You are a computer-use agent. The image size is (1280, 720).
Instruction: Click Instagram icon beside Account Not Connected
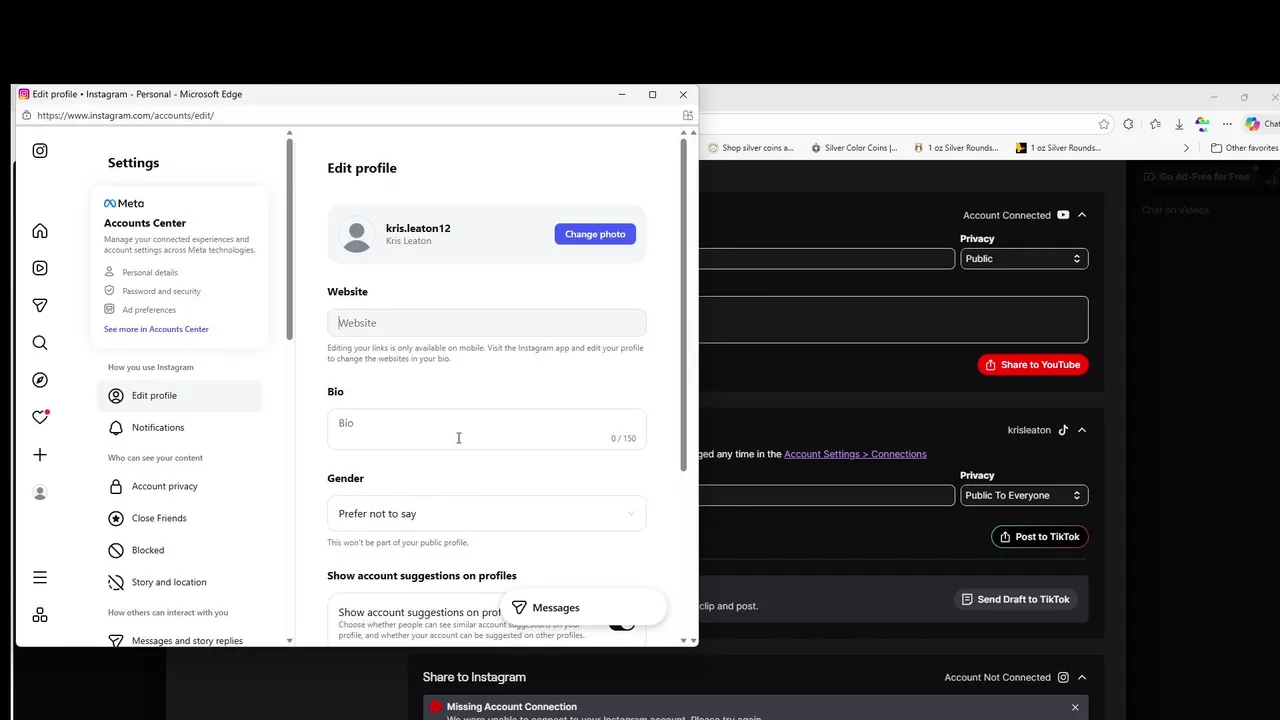click(x=1063, y=677)
